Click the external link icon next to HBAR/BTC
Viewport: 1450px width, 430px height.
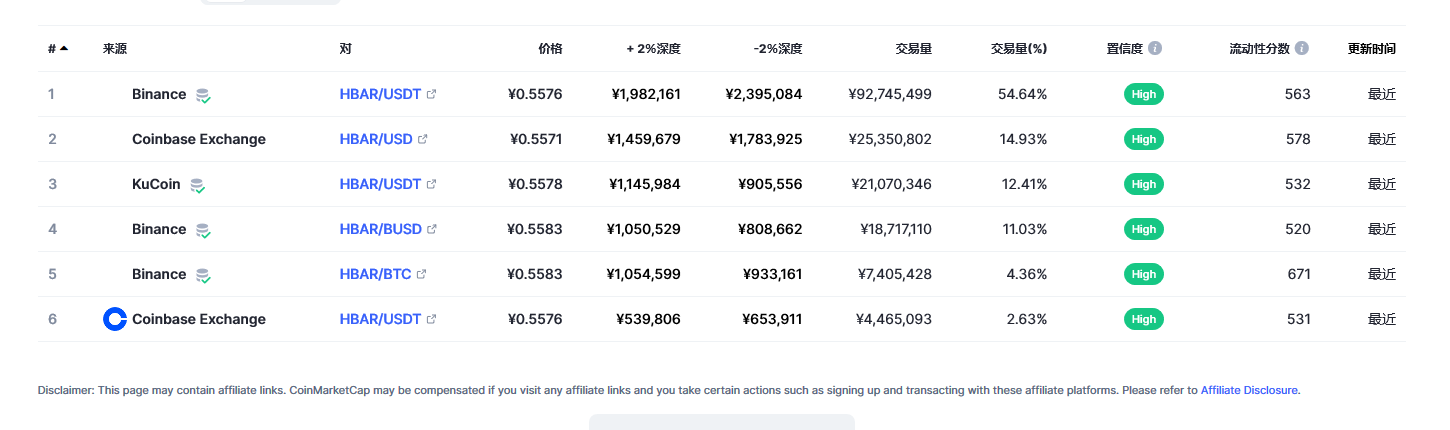coord(421,274)
